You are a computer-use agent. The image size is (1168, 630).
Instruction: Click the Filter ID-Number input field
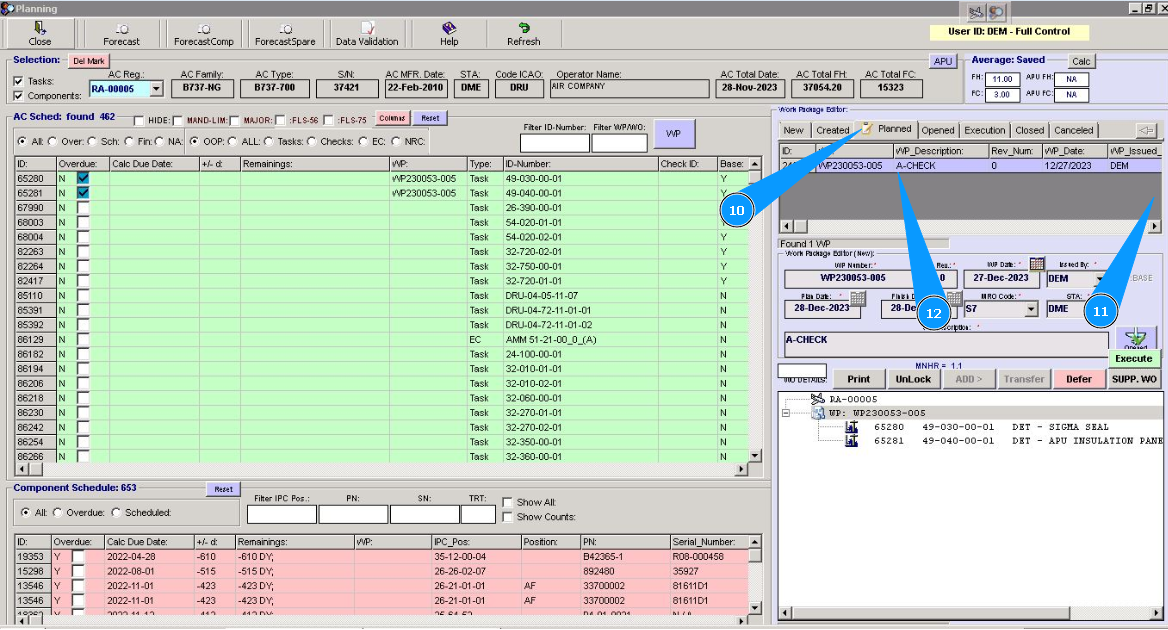click(554, 143)
